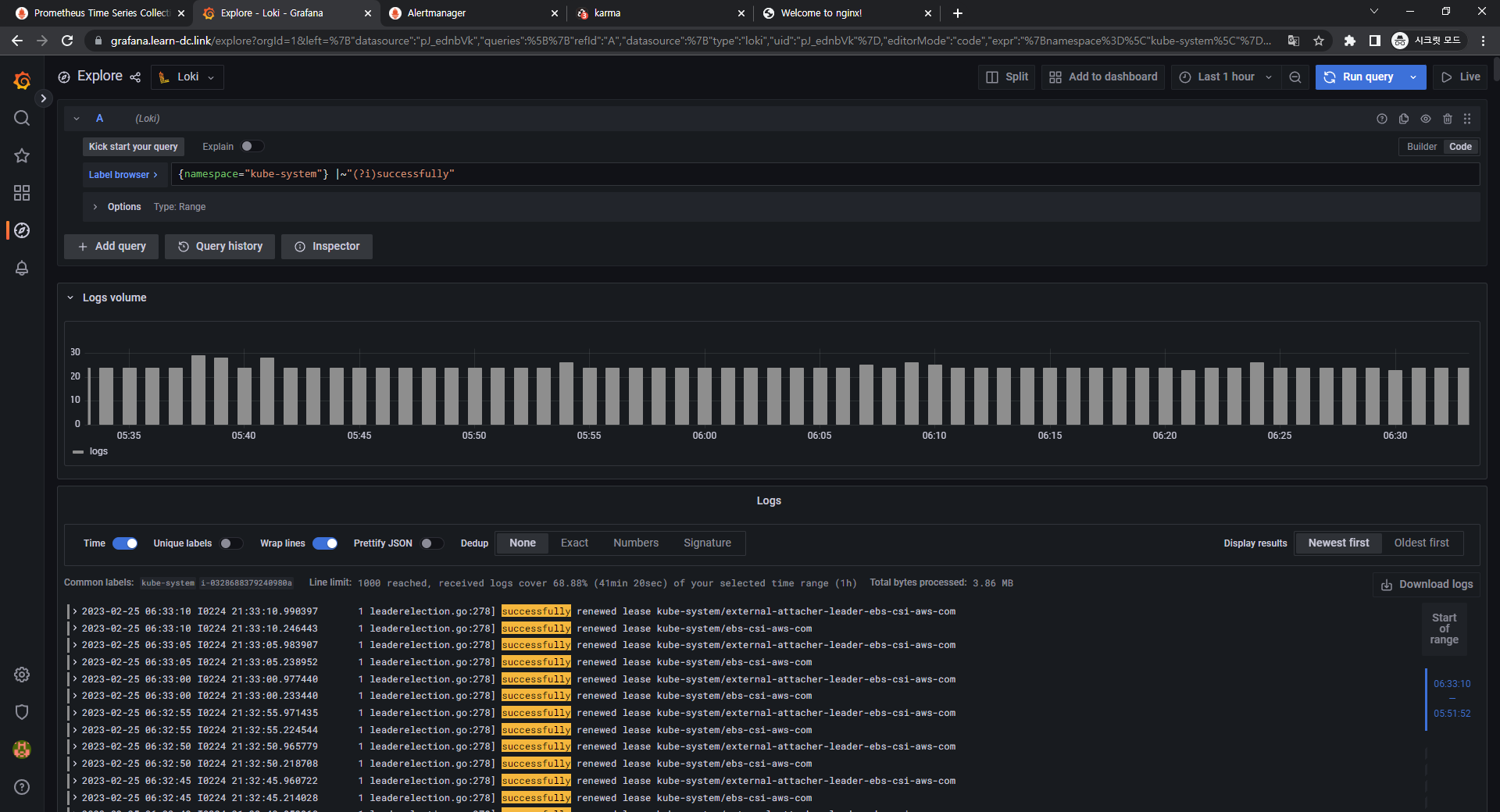Disable the Wrap lines toggle
Screen dimensions: 1500x812
point(325,543)
